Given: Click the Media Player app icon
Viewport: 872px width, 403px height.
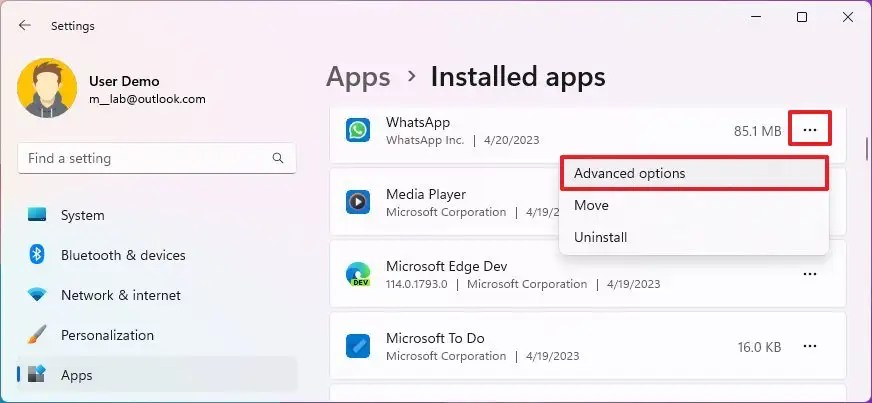Looking at the screenshot, I should pyautogui.click(x=358, y=202).
